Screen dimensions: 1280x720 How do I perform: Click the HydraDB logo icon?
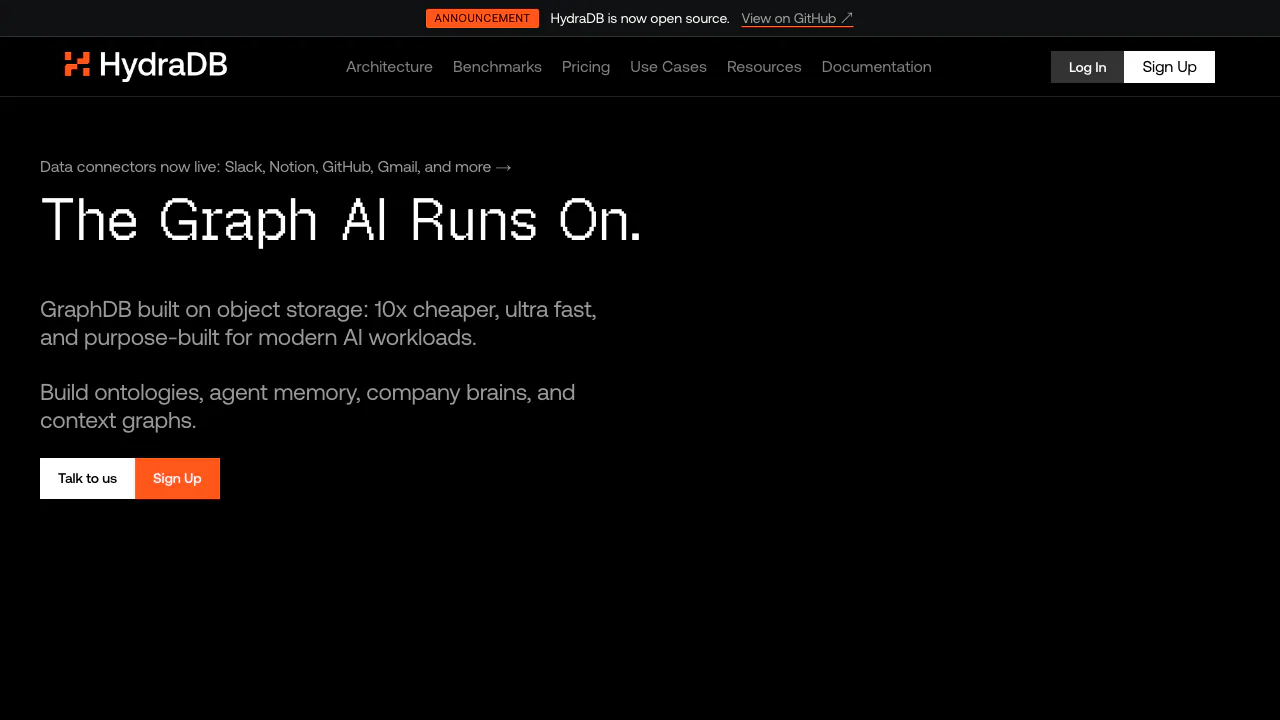[77, 65]
